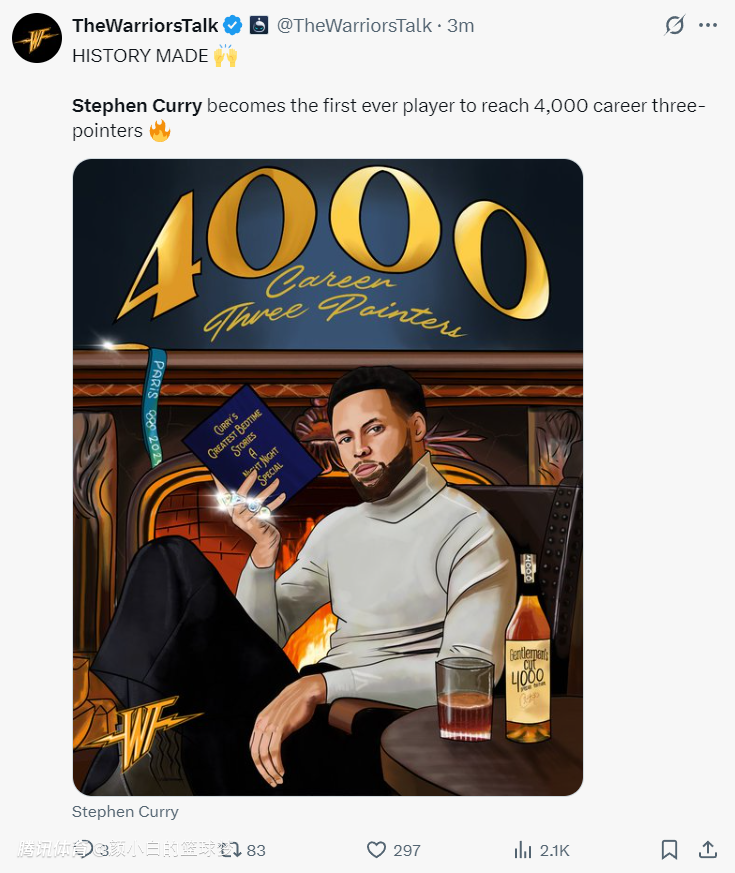Click the TheWarriorsTalk display name
735x873 pixels.
(x=145, y=25)
